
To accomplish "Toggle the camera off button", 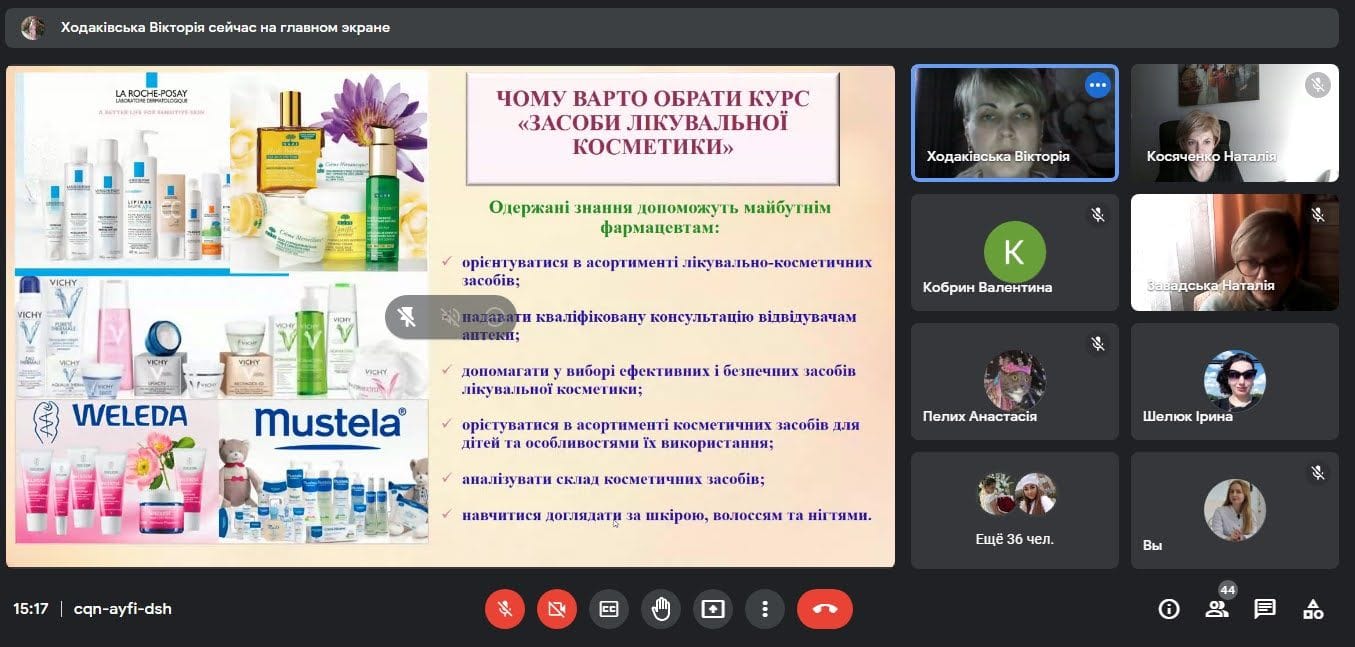I will (x=557, y=608).
